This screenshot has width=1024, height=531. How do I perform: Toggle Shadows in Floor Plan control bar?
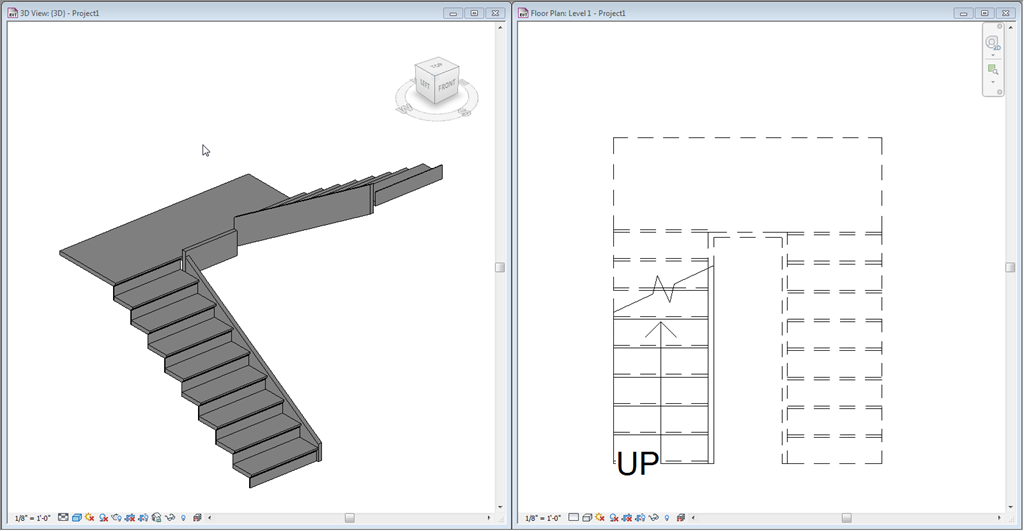614,517
